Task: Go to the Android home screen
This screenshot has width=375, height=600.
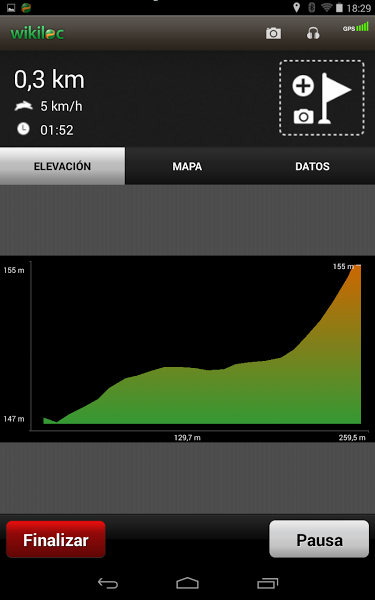Action: coord(188,583)
